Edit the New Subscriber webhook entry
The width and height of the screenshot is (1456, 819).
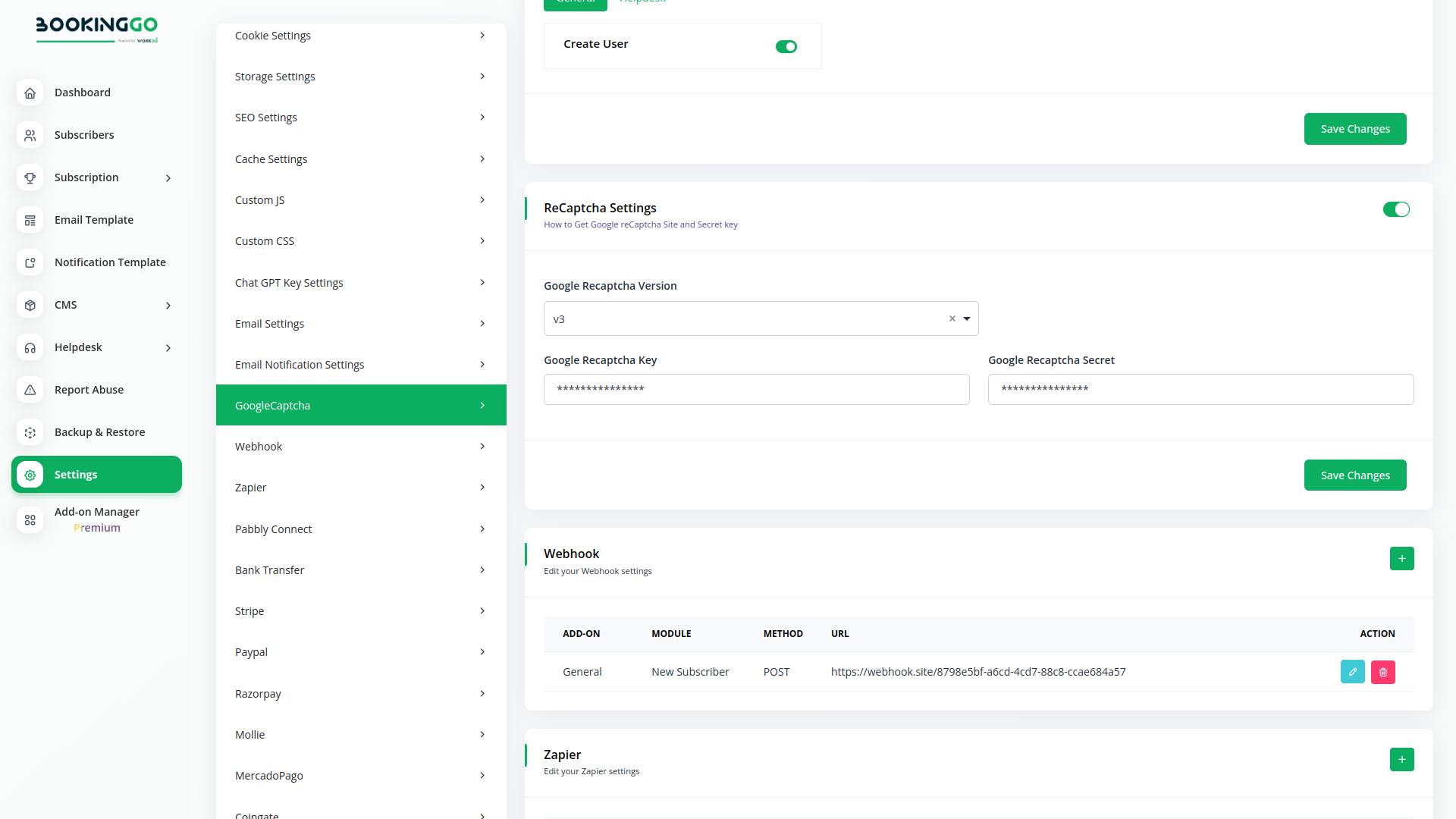point(1352,672)
